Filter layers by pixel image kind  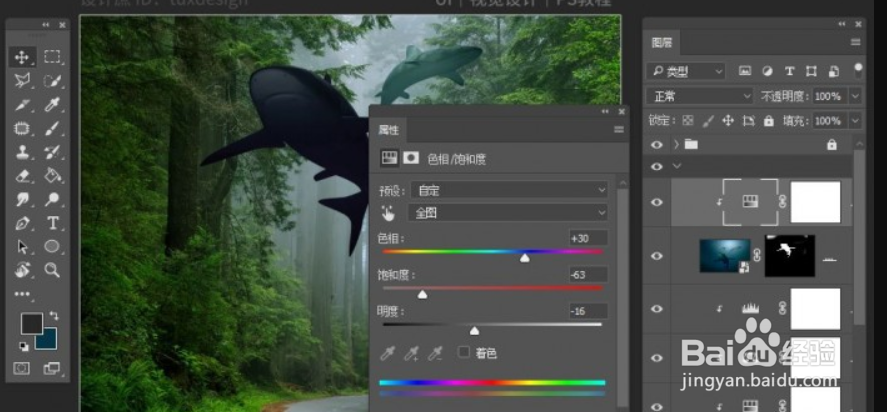point(744,71)
